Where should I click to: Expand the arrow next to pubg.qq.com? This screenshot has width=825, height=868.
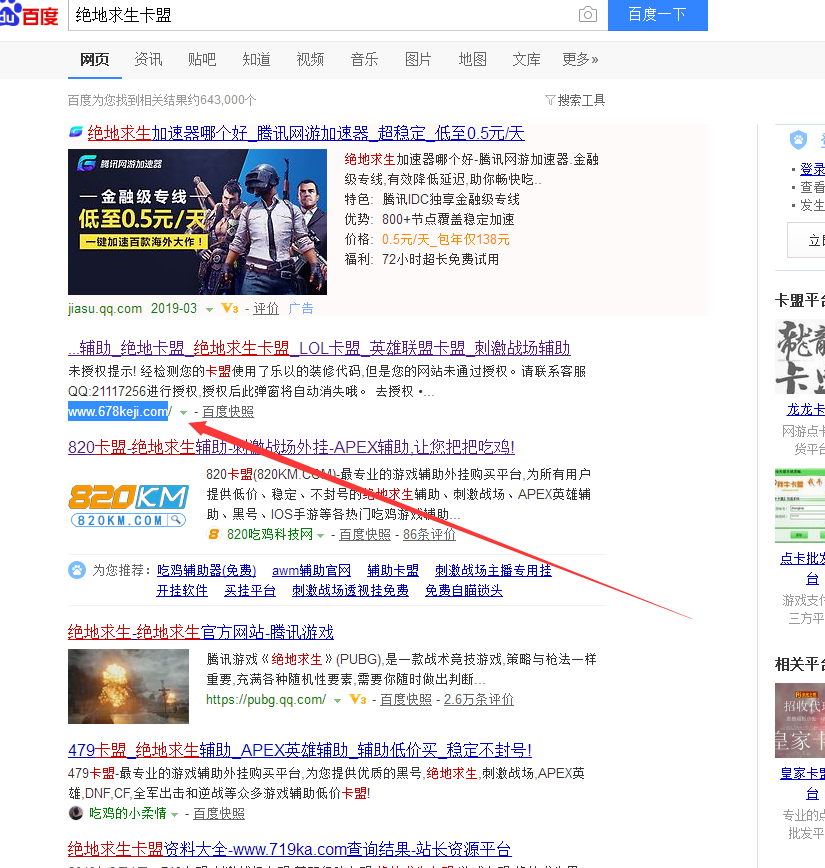[337, 700]
